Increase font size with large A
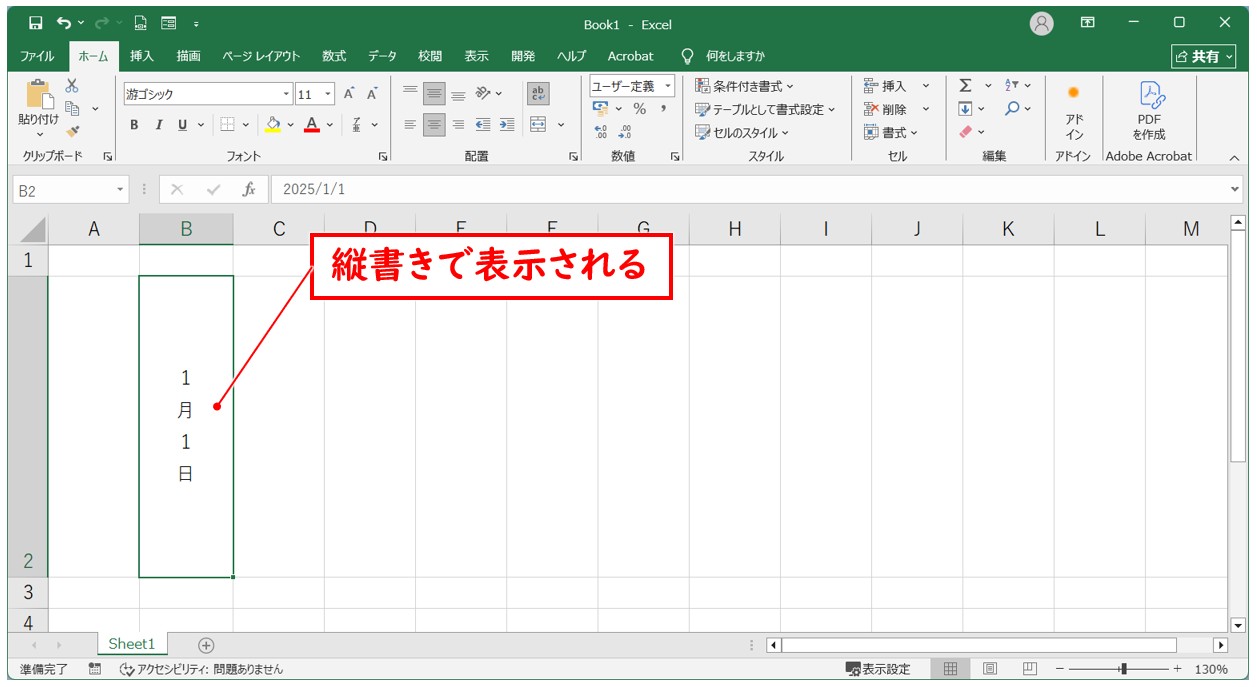The width and height of the screenshot is (1257, 687). tap(349, 94)
